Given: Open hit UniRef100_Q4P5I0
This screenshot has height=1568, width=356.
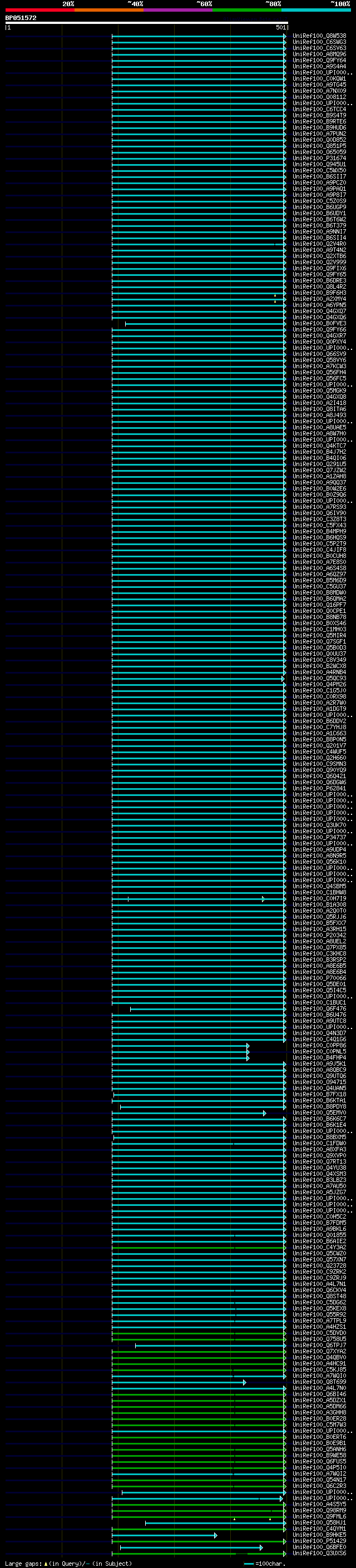Looking at the screenshot, I should 319,1467.
